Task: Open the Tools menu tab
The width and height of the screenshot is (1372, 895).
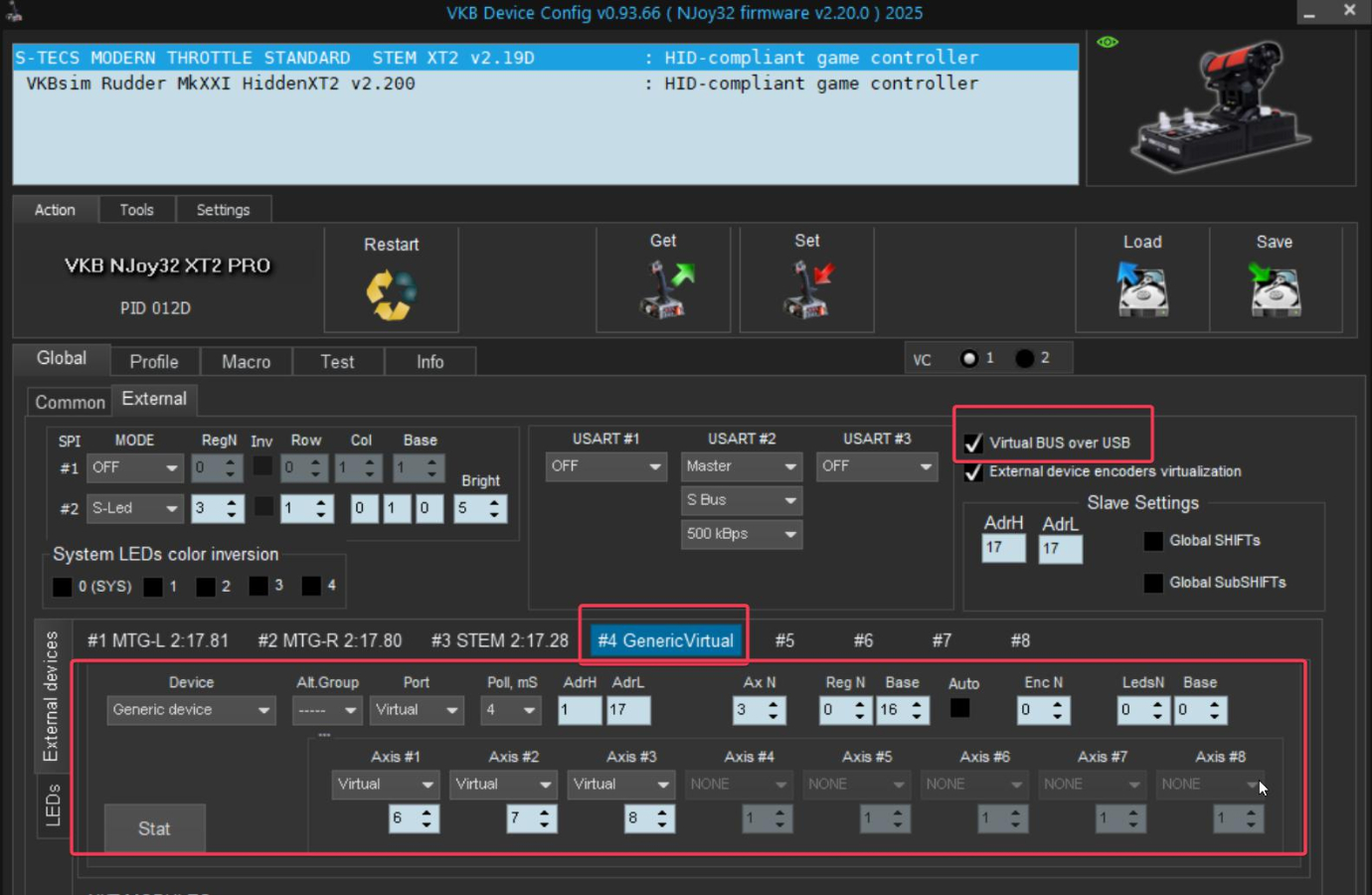Action: (x=137, y=210)
